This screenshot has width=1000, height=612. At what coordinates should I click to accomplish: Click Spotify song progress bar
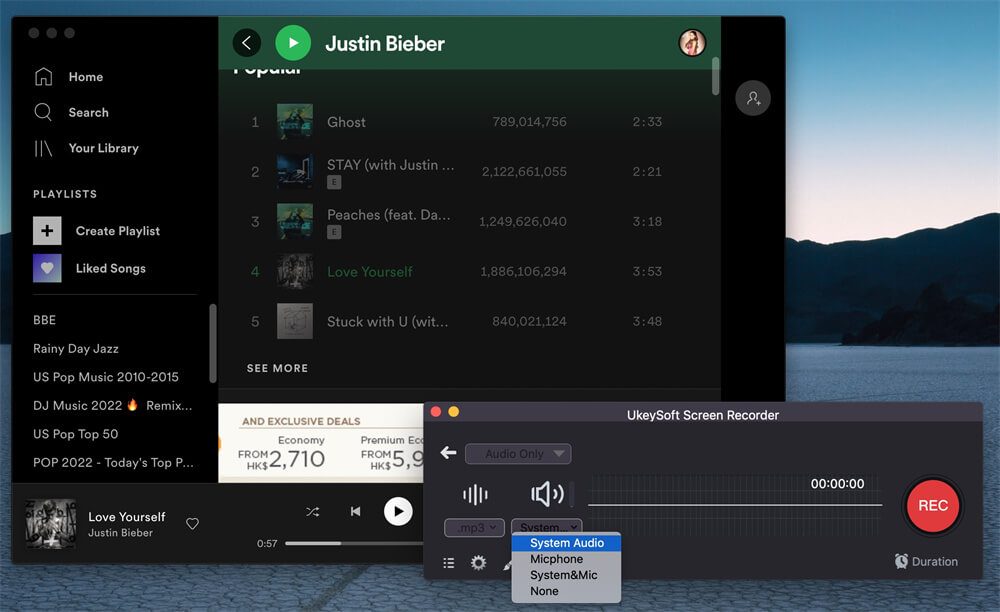[x=354, y=543]
